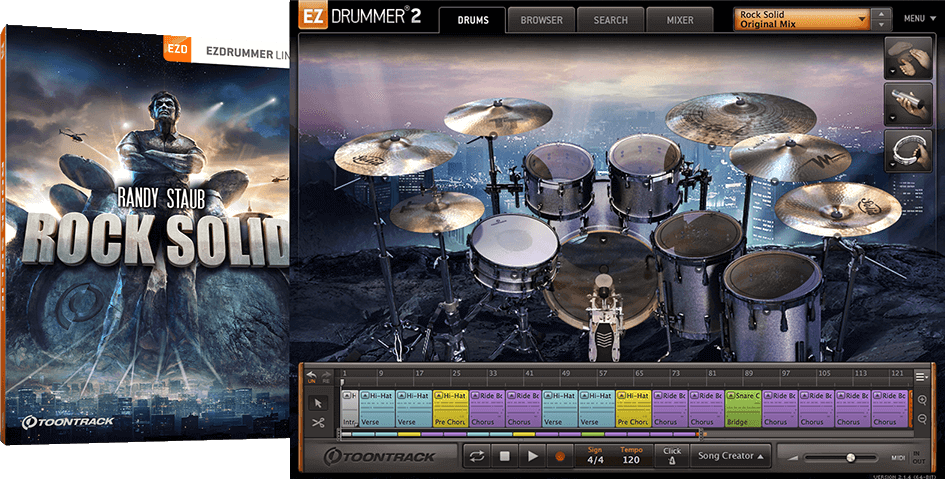Select the arrow pointer tool
Image resolution: width=945 pixels, height=479 pixels.
pos(319,403)
